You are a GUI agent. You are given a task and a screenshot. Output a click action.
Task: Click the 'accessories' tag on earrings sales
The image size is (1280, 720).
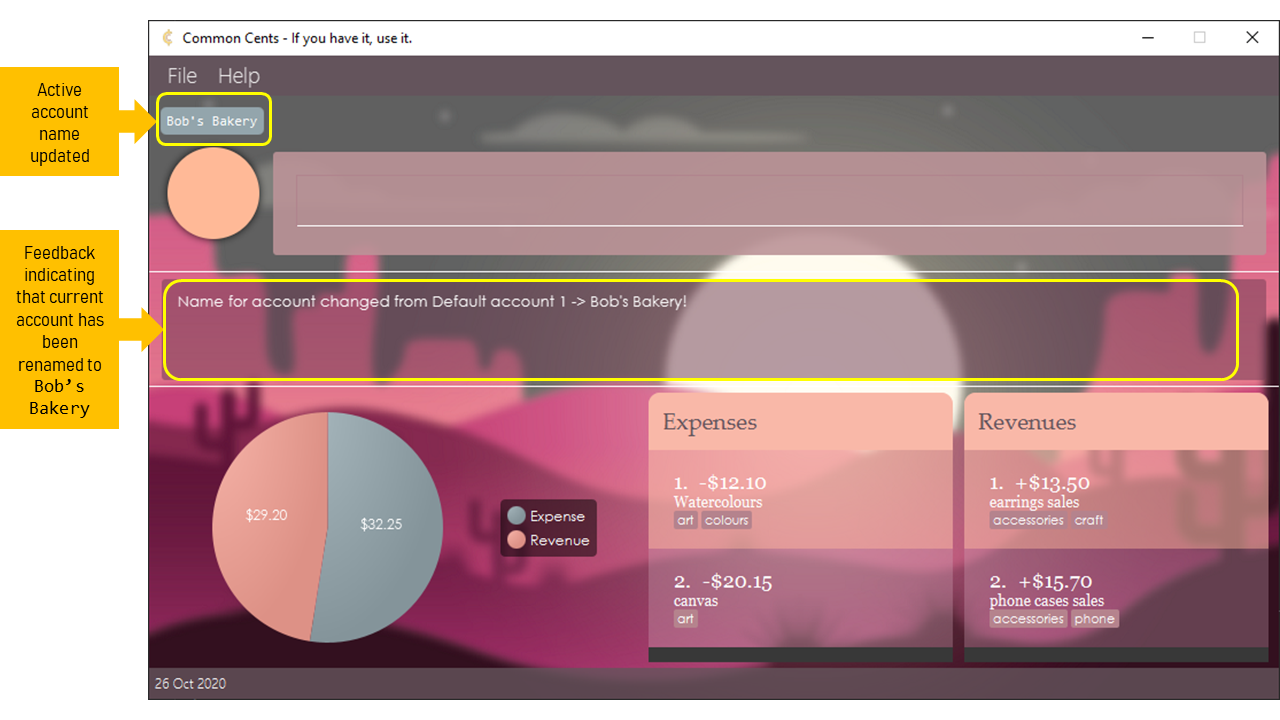pos(1028,520)
